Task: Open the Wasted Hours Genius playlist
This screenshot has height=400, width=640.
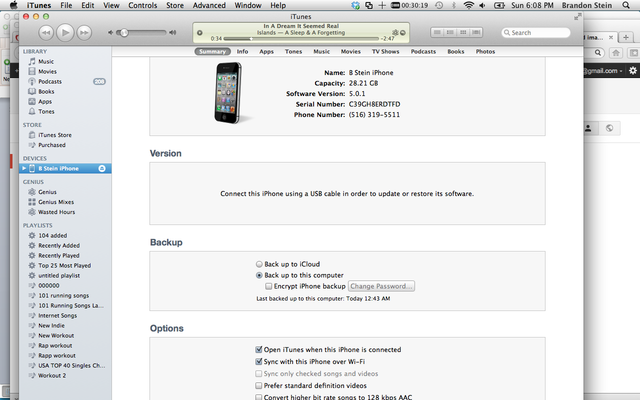Action: (56, 212)
